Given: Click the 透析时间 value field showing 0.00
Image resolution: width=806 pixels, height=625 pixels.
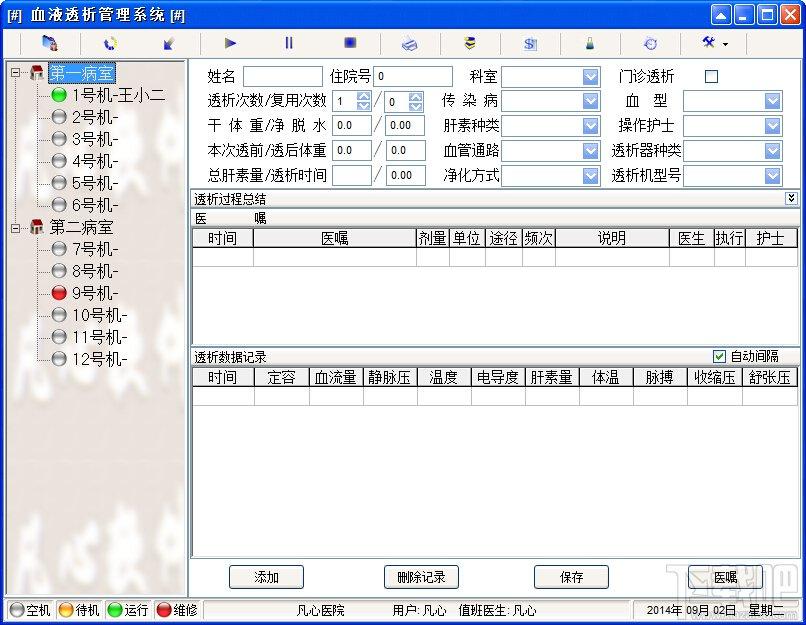Looking at the screenshot, I should [406, 175].
